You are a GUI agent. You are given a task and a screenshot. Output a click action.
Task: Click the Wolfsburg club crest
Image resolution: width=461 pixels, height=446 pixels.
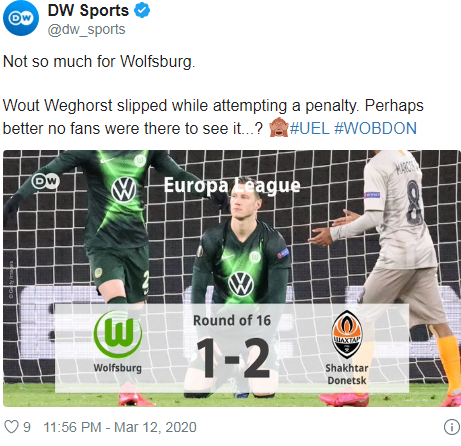(118, 334)
